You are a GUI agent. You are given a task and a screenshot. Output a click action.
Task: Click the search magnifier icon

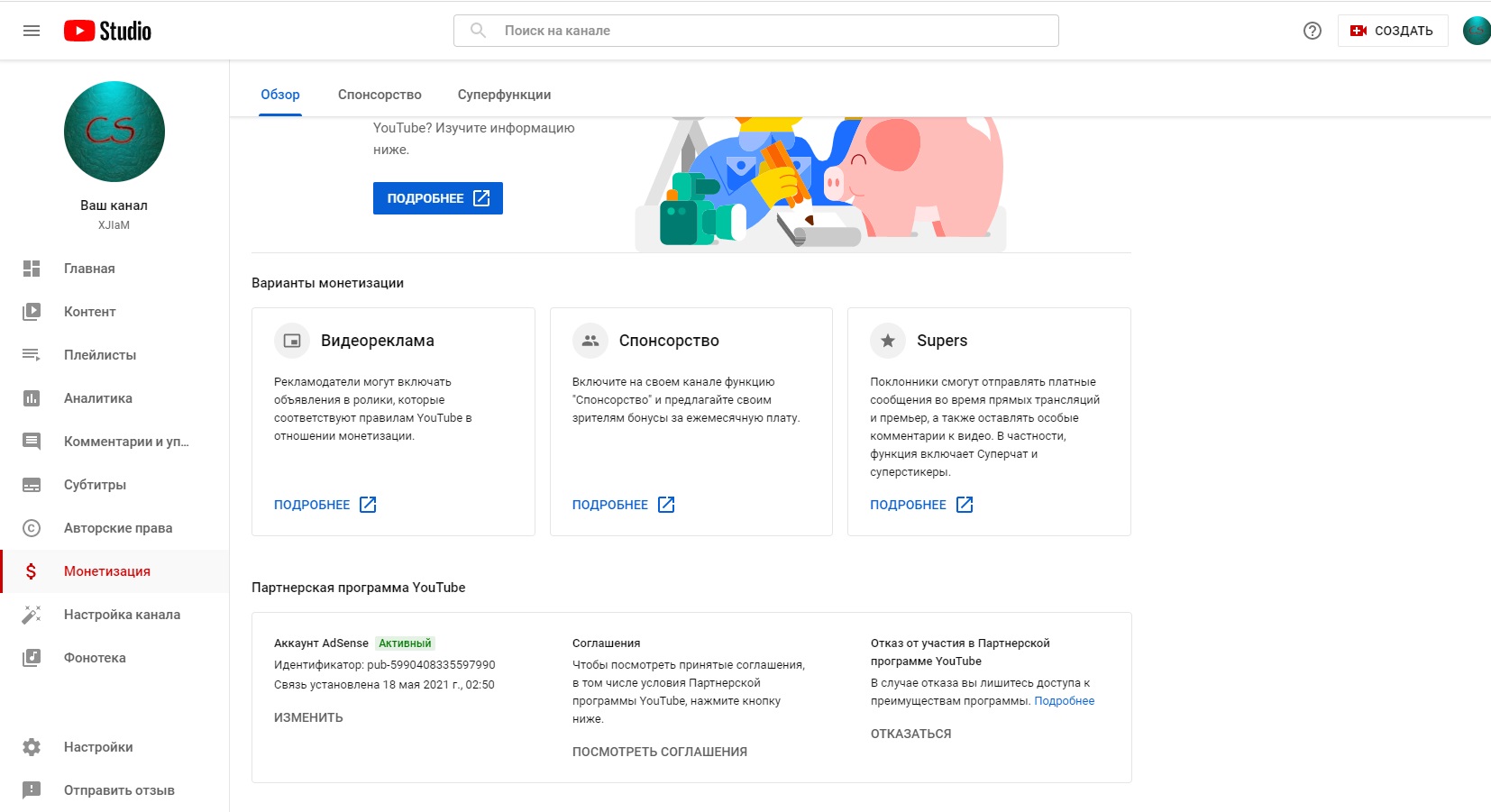pyautogui.click(x=479, y=31)
